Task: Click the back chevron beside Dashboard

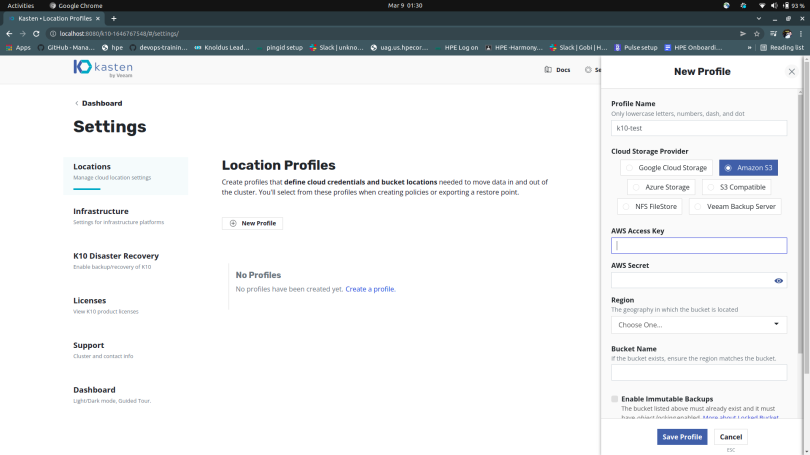Action: pos(76,103)
